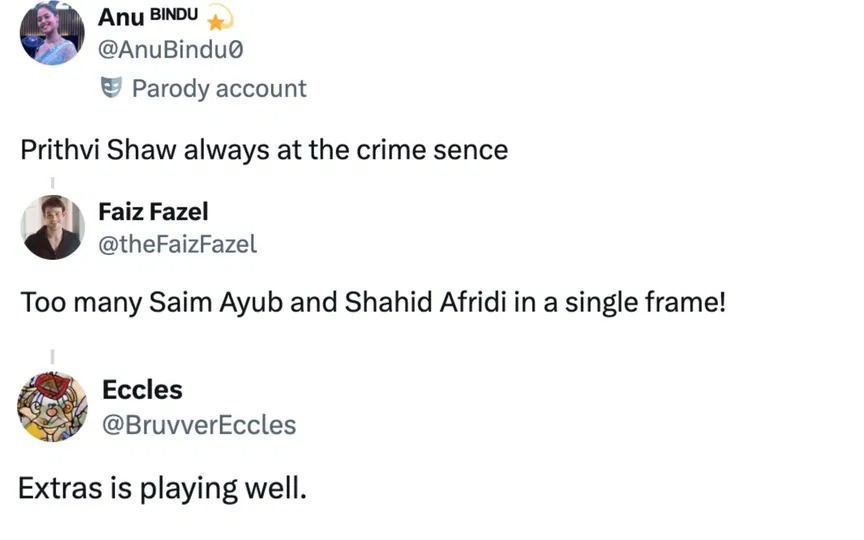The image size is (864, 540).
Task: Click Anu Bindu's profile picture
Action: click(52, 33)
